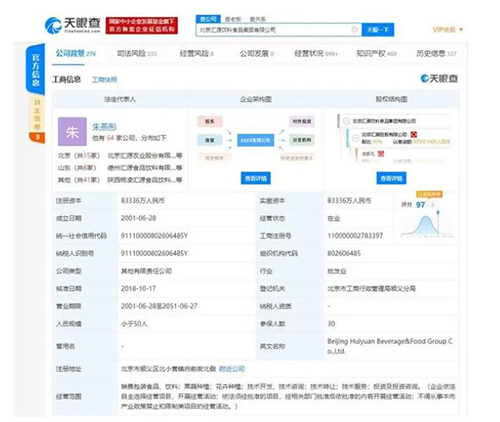Screen dimensions: 500x422
Task: Open the 知识产权 tab
Action: 376,53
